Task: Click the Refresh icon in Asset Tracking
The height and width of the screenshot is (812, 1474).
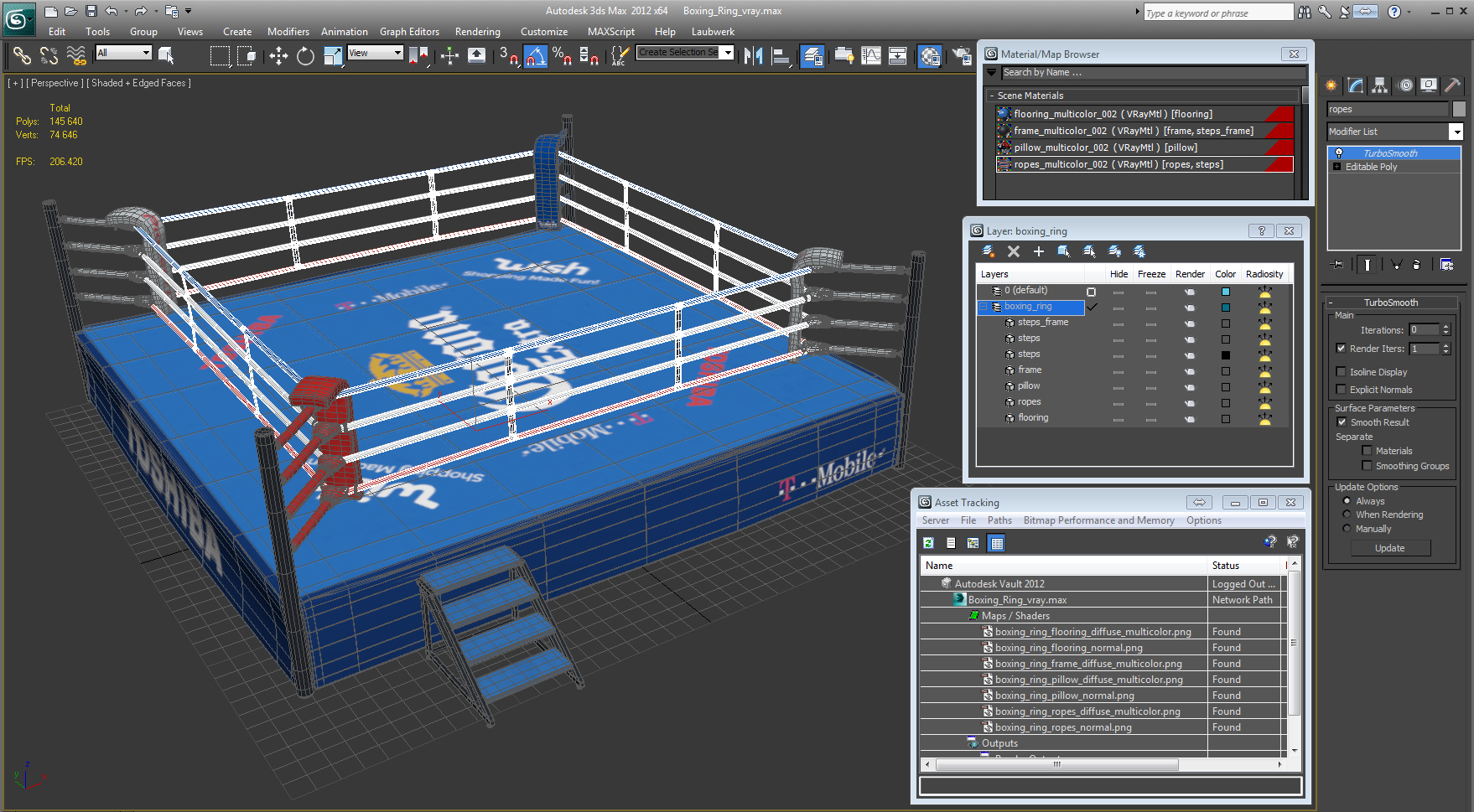Action: pos(928,543)
